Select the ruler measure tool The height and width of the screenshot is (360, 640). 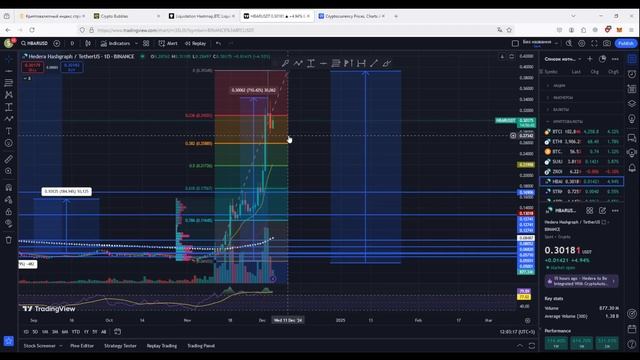(x=9, y=159)
